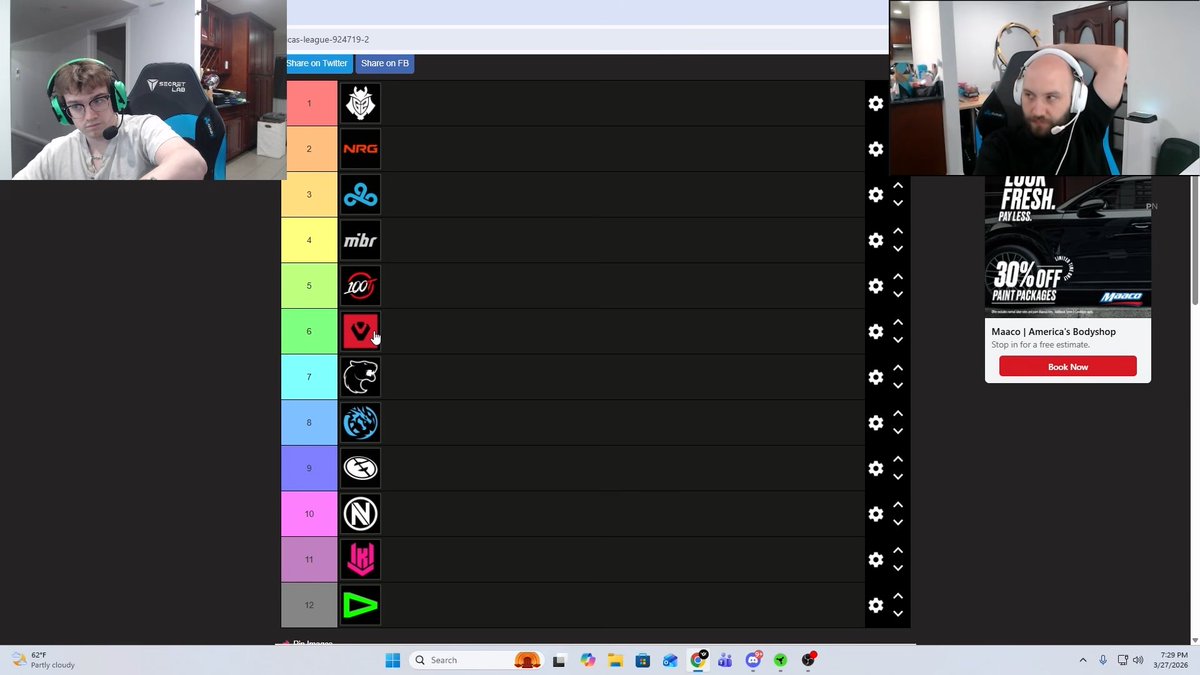Open File Explorer from taskbar

pyautogui.click(x=615, y=660)
